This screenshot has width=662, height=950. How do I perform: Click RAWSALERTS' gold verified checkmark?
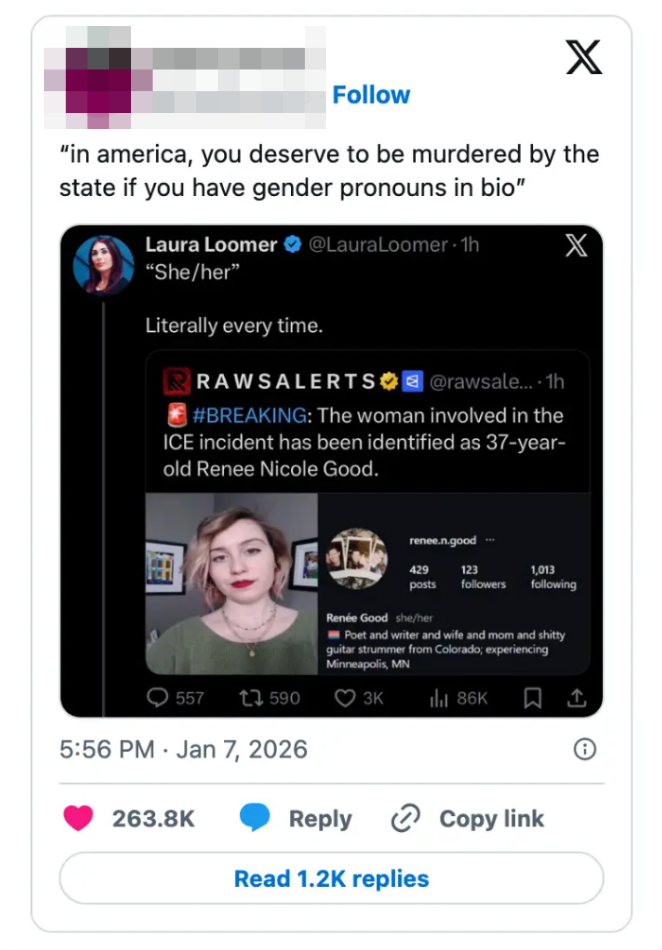(390, 377)
